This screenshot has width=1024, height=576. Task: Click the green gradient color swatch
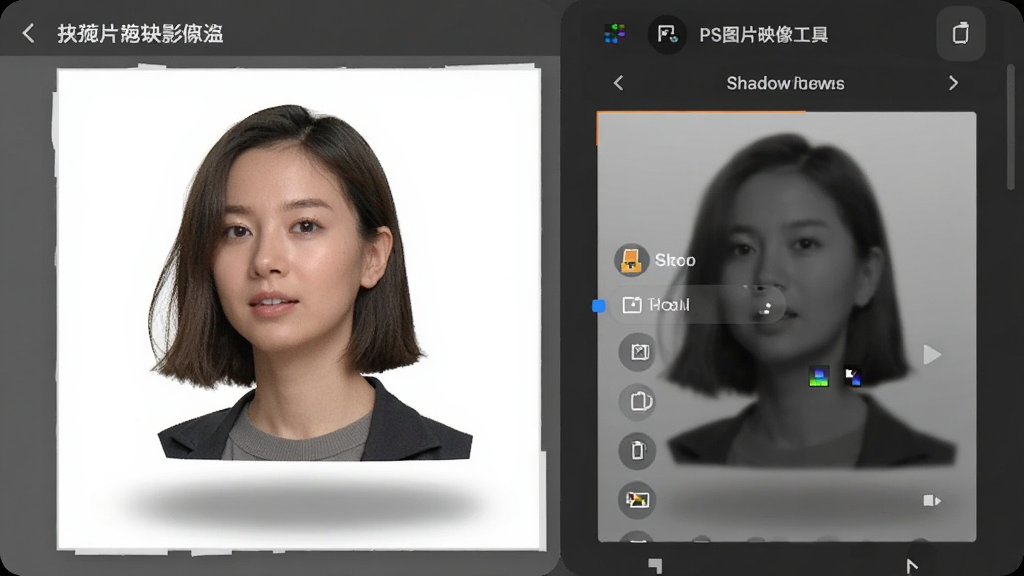[x=818, y=376]
